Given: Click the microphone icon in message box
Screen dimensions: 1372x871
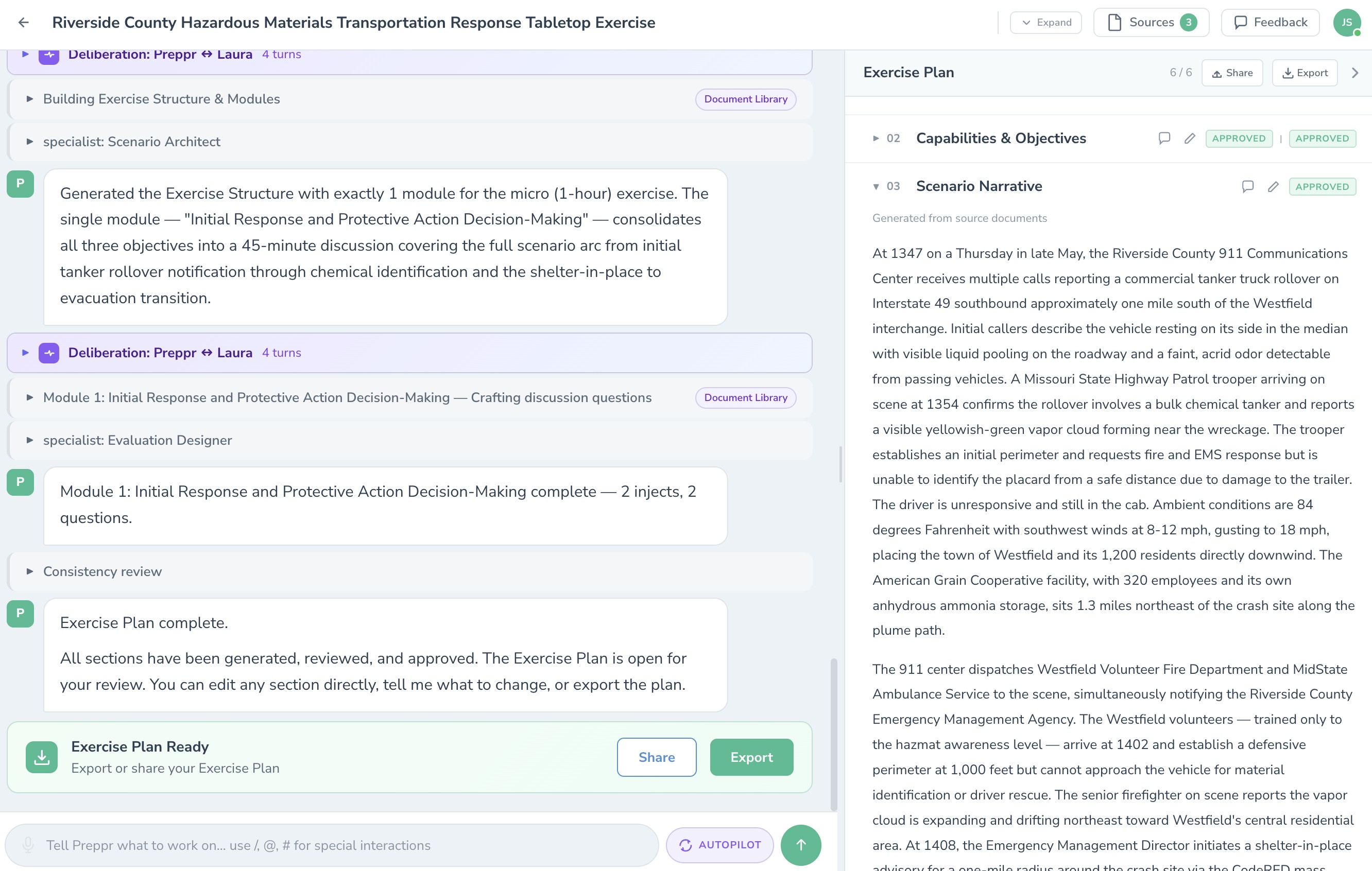Looking at the screenshot, I should coord(27,845).
